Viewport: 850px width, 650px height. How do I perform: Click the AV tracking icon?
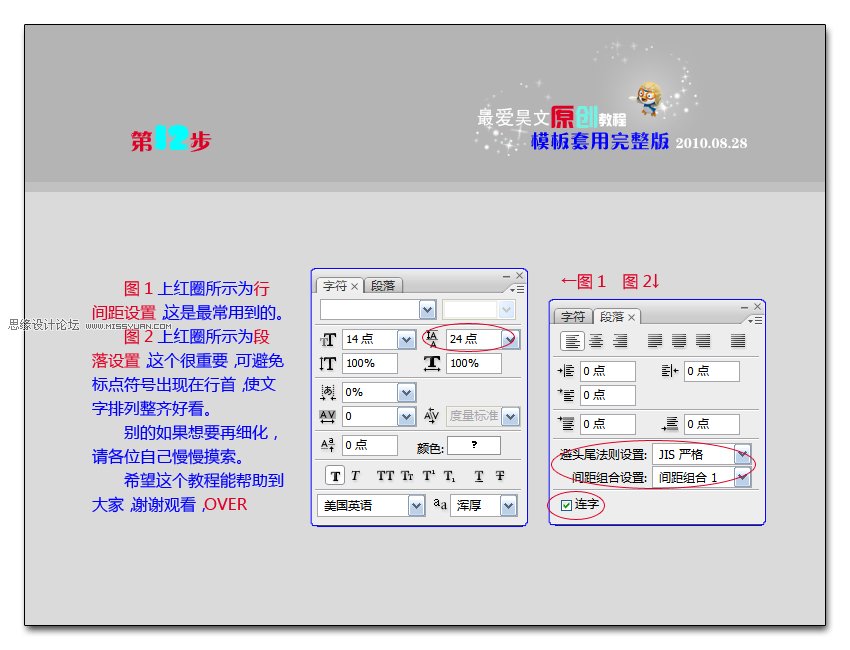pyautogui.click(x=327, y=416)
